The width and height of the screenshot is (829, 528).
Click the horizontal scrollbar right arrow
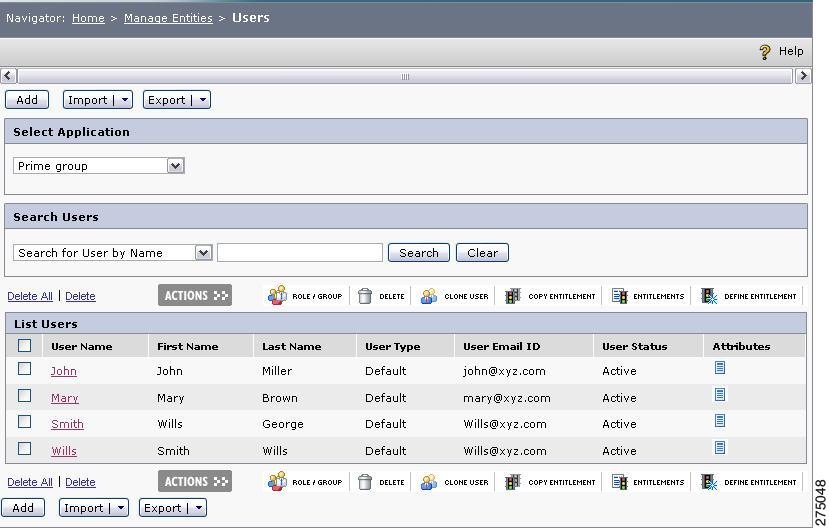pos(803,76)
